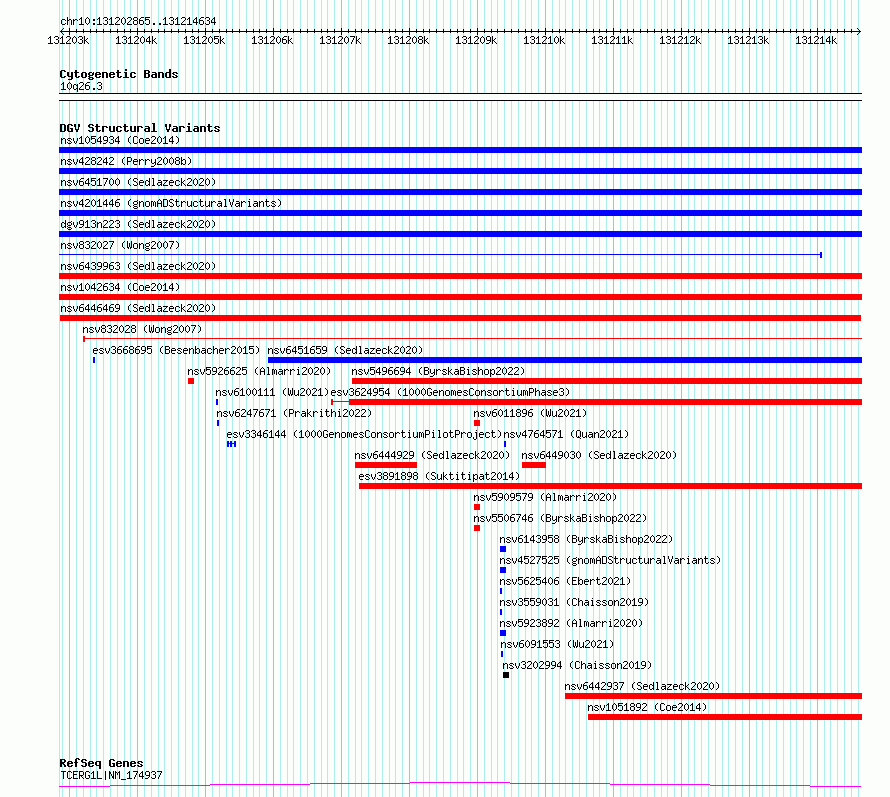The height and width of the screenshot is (797, 890).
Task: Select nsv6091553 (Wu2021) label
Action: [x=557, y=644]
